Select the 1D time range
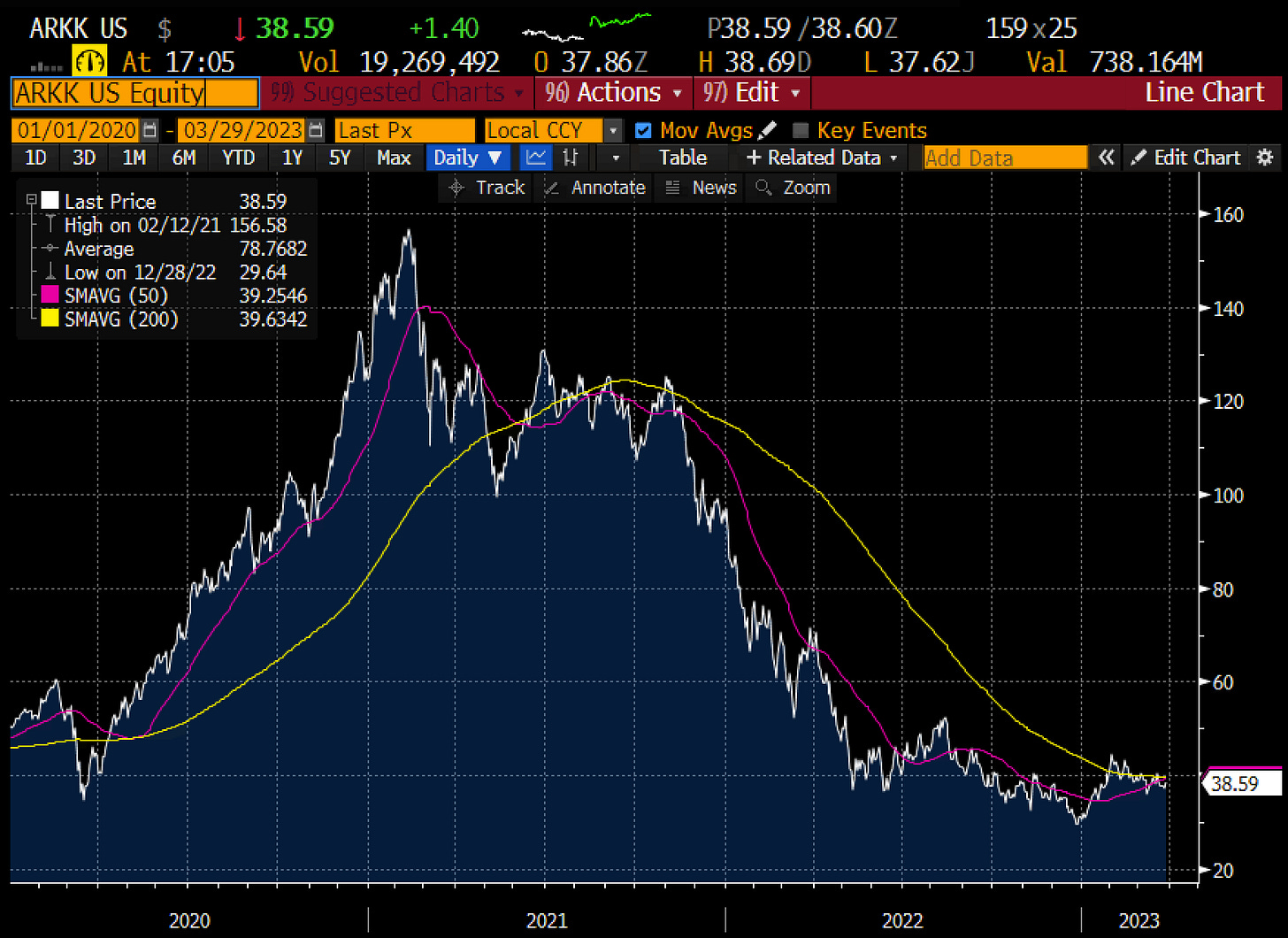 tap(35, 158)
